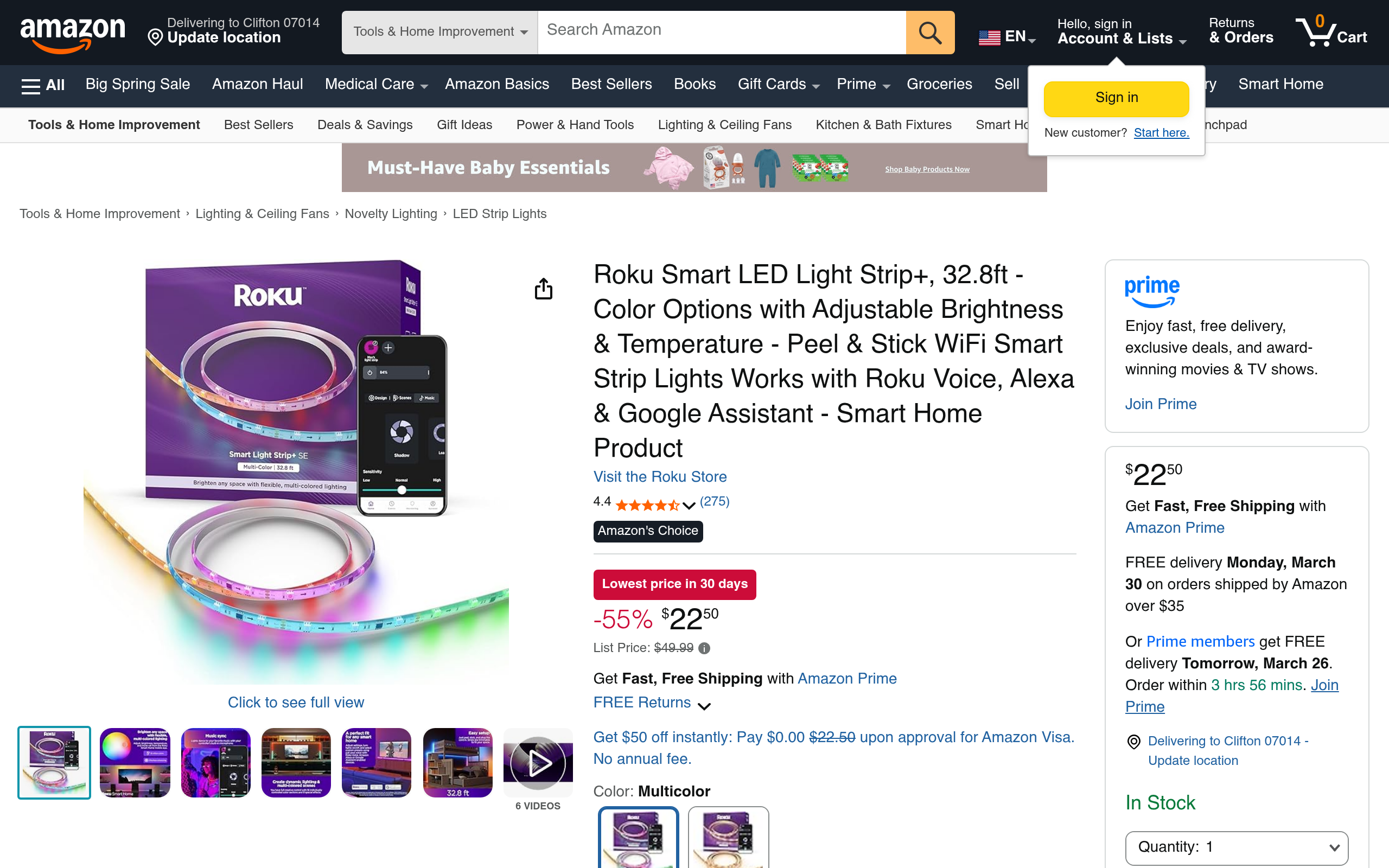This screenshot has width=1389, height=868.
Task: Click the Amazon logo
Action: pyautogui.click(x=72, y=33)
